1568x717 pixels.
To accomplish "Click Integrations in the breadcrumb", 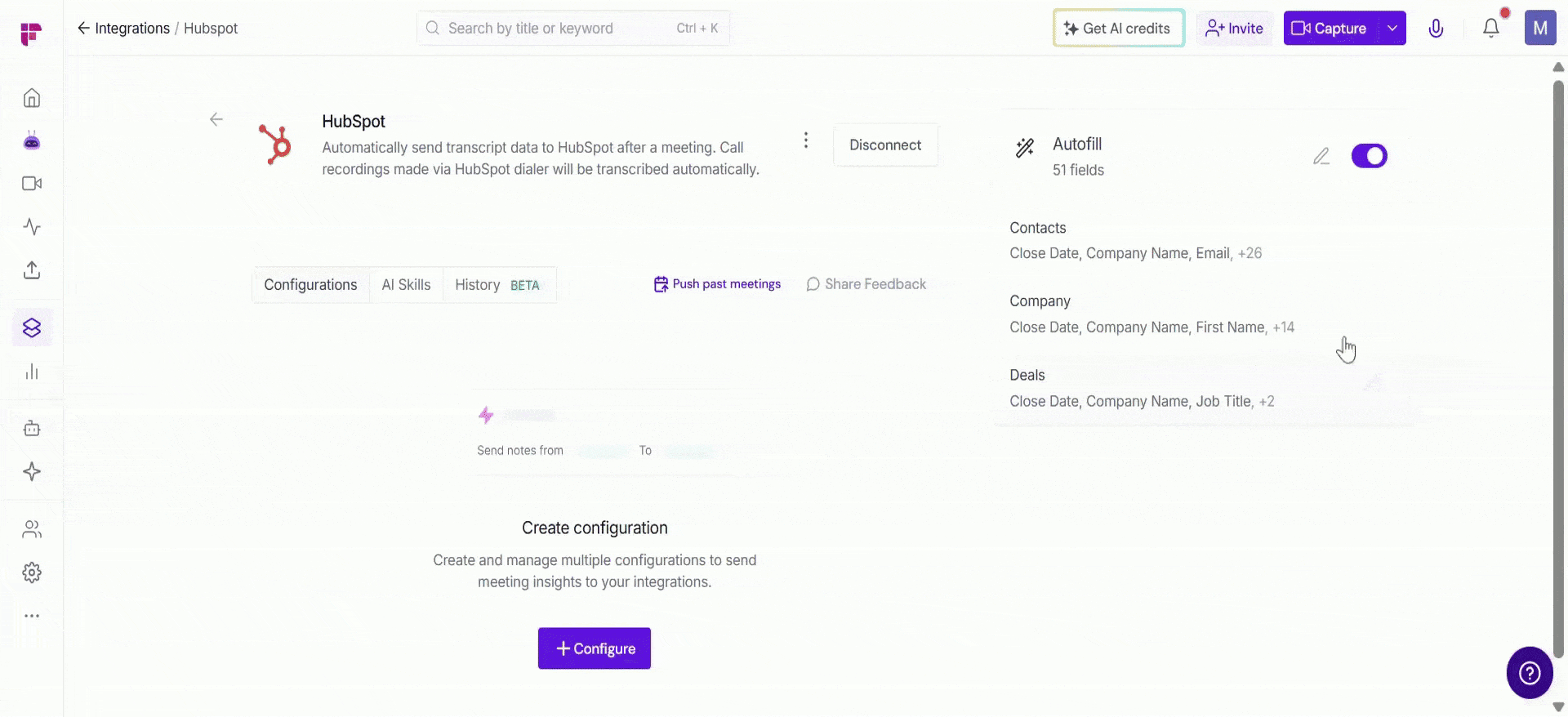I will tap(132, 29).
